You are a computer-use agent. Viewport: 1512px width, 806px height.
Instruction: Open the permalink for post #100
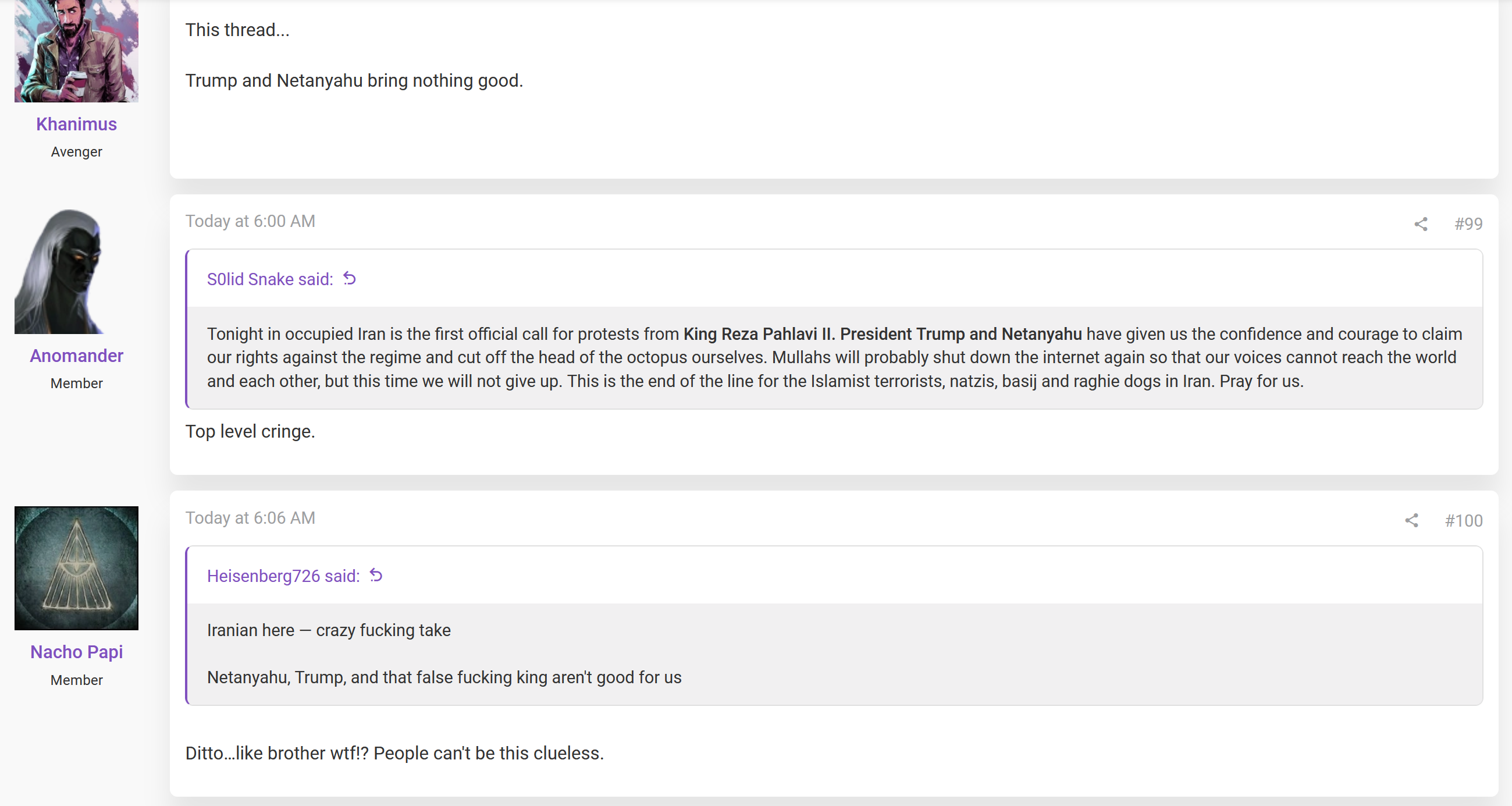point(1463,521)
